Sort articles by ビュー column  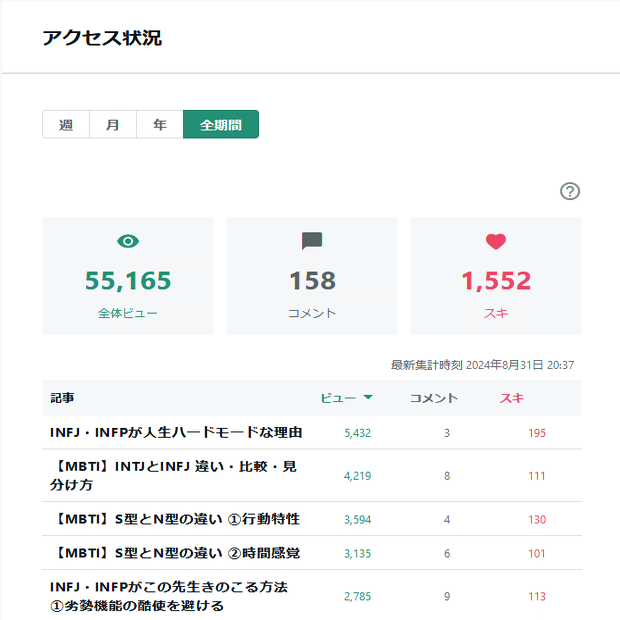pos(338,398)
